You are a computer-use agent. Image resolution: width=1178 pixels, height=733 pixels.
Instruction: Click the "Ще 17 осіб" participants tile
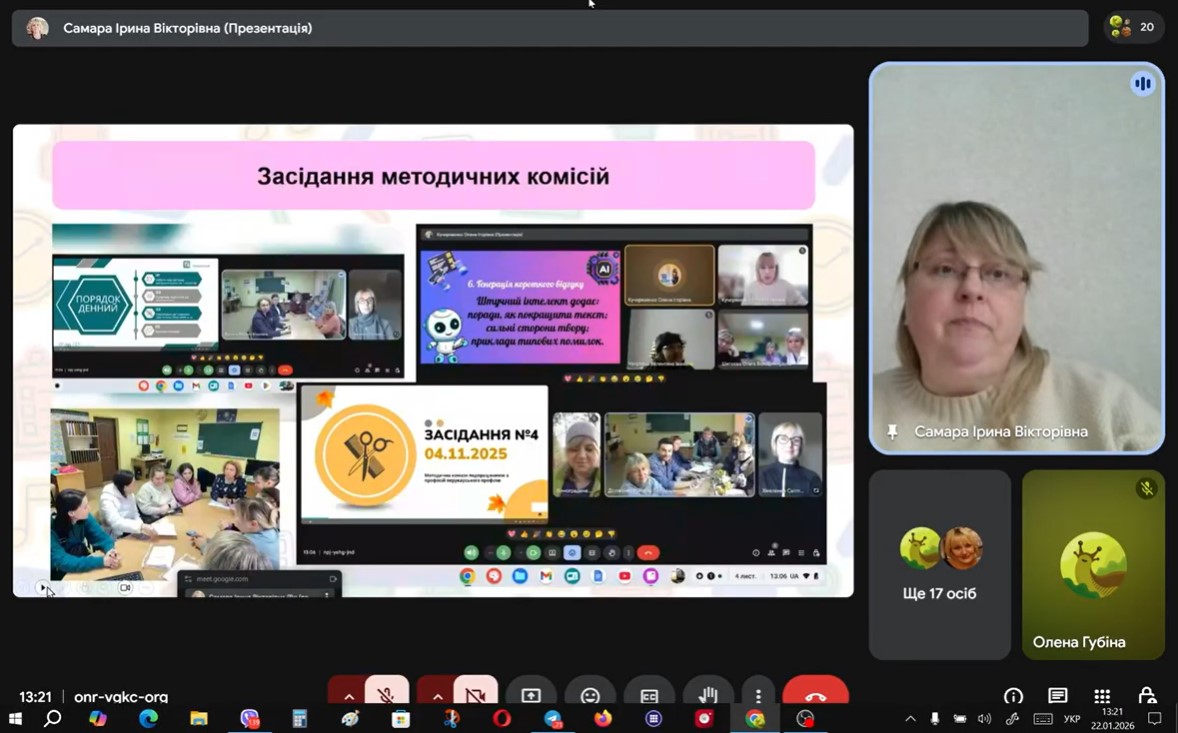coord(939,565)
